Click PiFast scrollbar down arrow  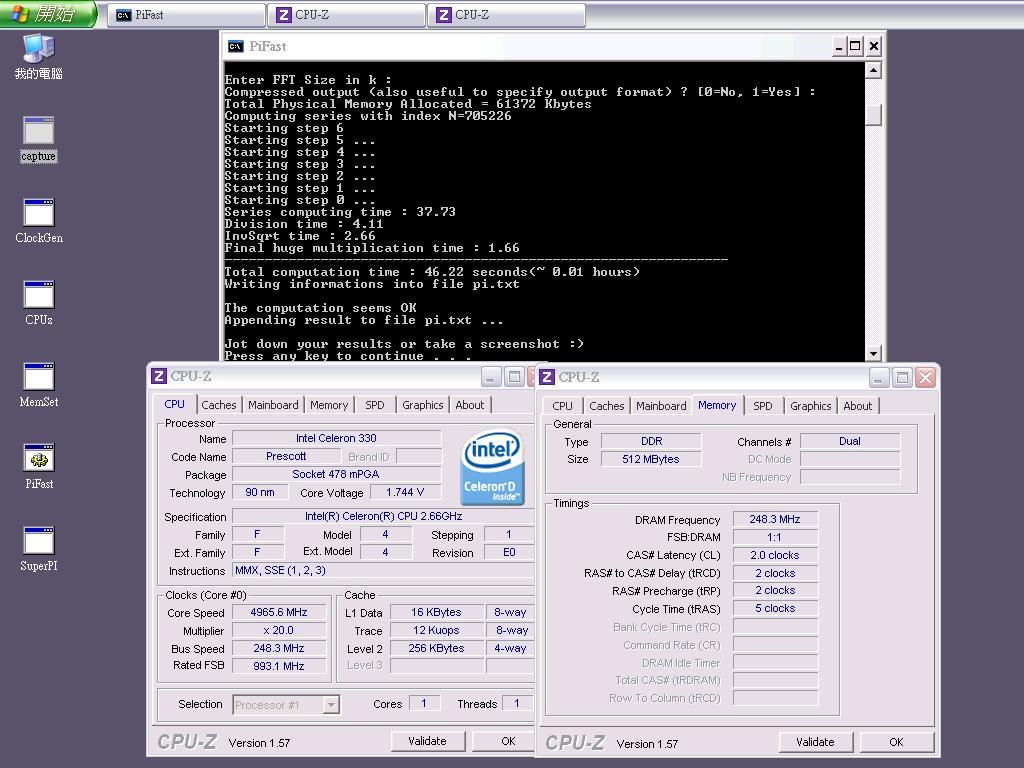point(873,353)
